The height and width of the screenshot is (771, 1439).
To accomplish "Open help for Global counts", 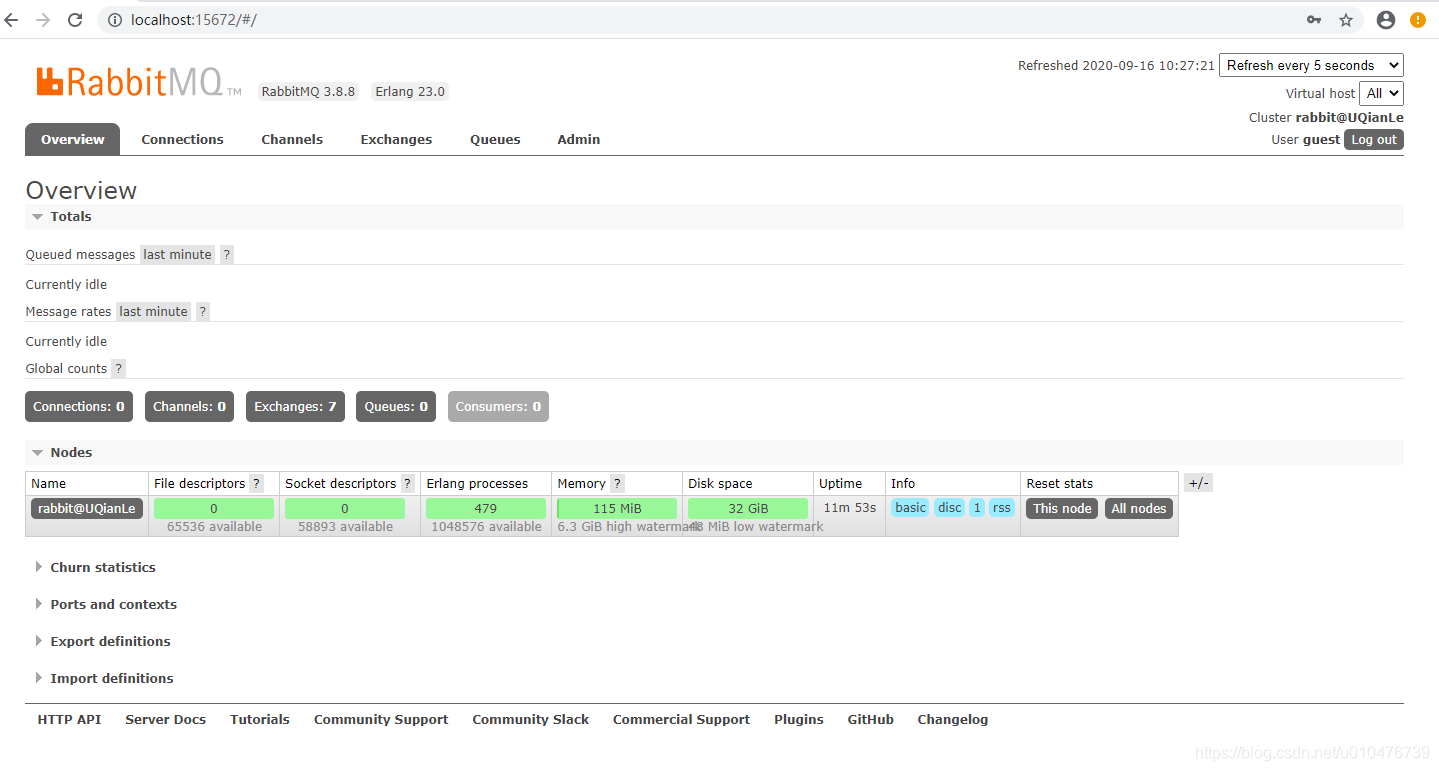I will (119, 369).
